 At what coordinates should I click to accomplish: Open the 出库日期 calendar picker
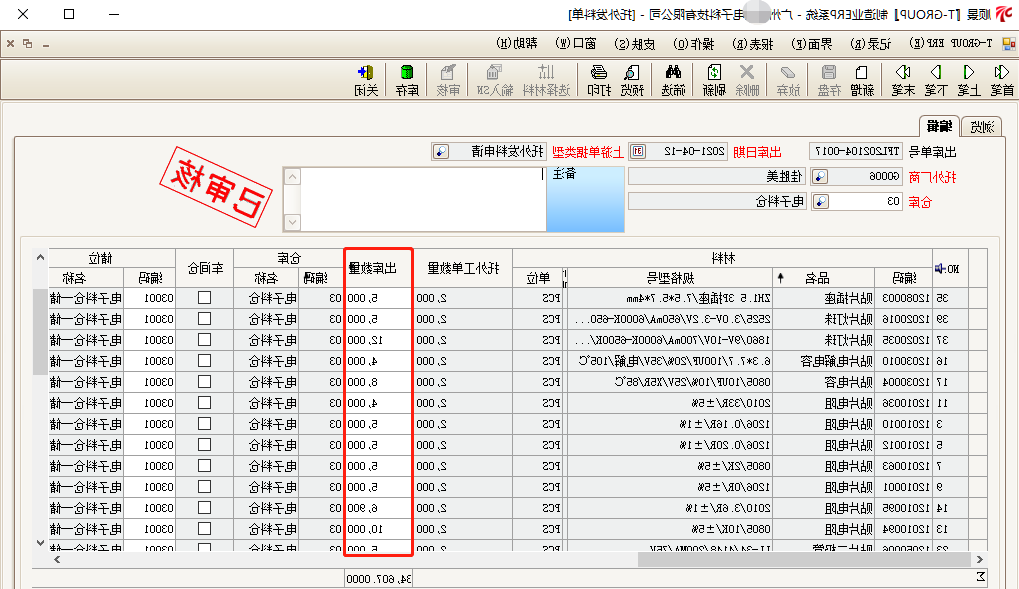coord(636,152)
